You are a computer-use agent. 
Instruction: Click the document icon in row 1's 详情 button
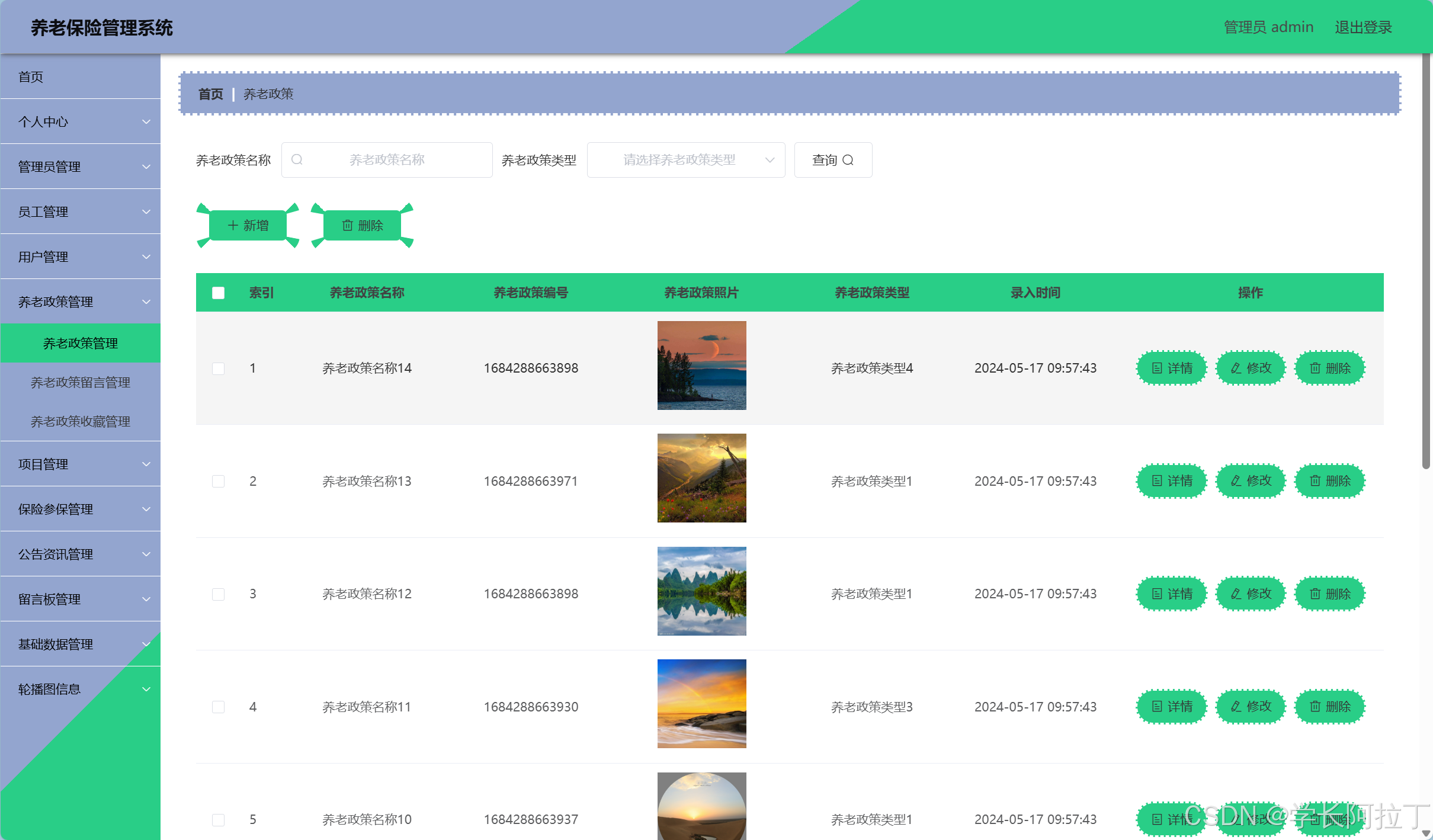click(x=1156, y=368)
